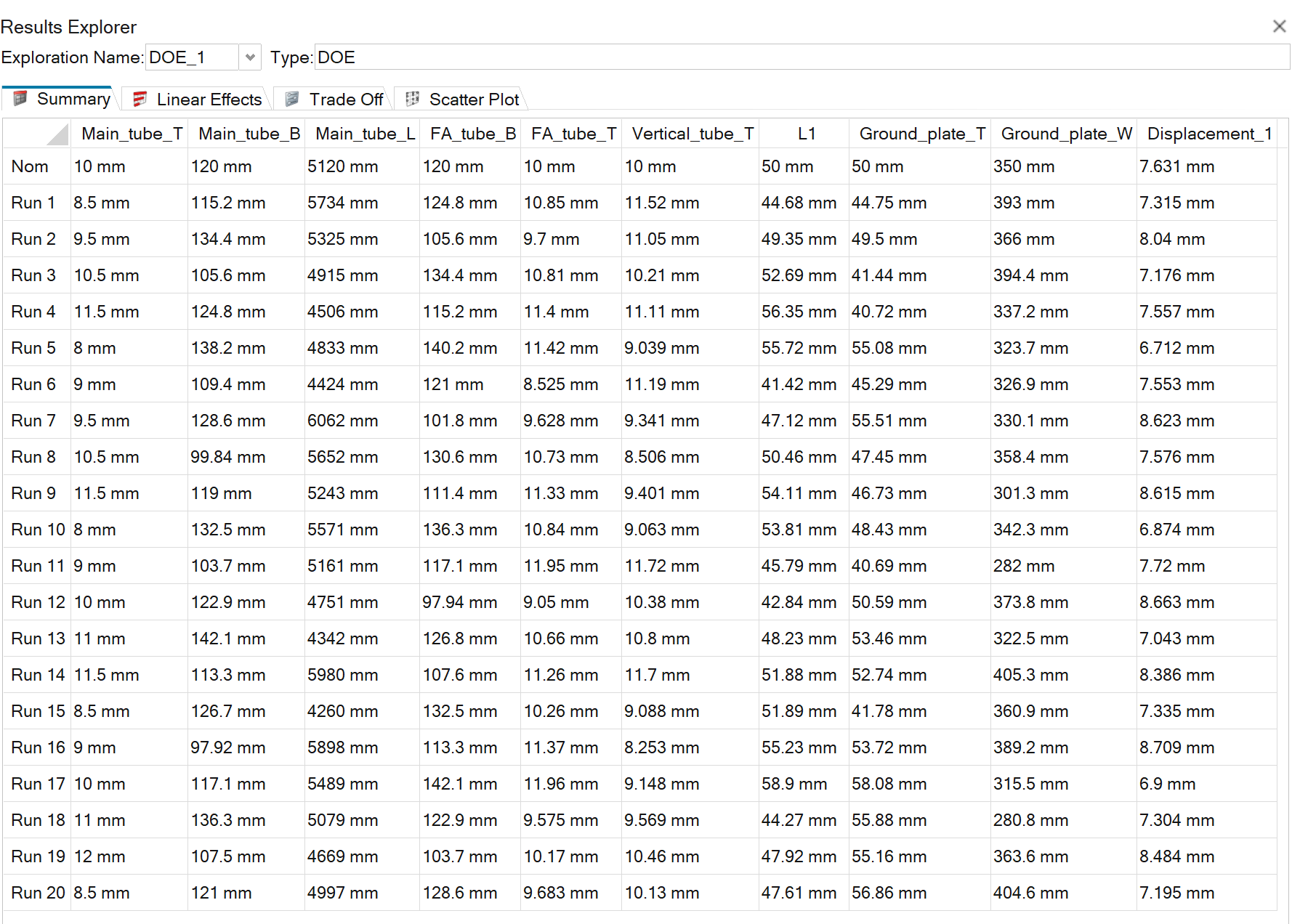1292x924 pixels.
Task: Select the Main_tube_T column header
Action: [x=132, y=134]
